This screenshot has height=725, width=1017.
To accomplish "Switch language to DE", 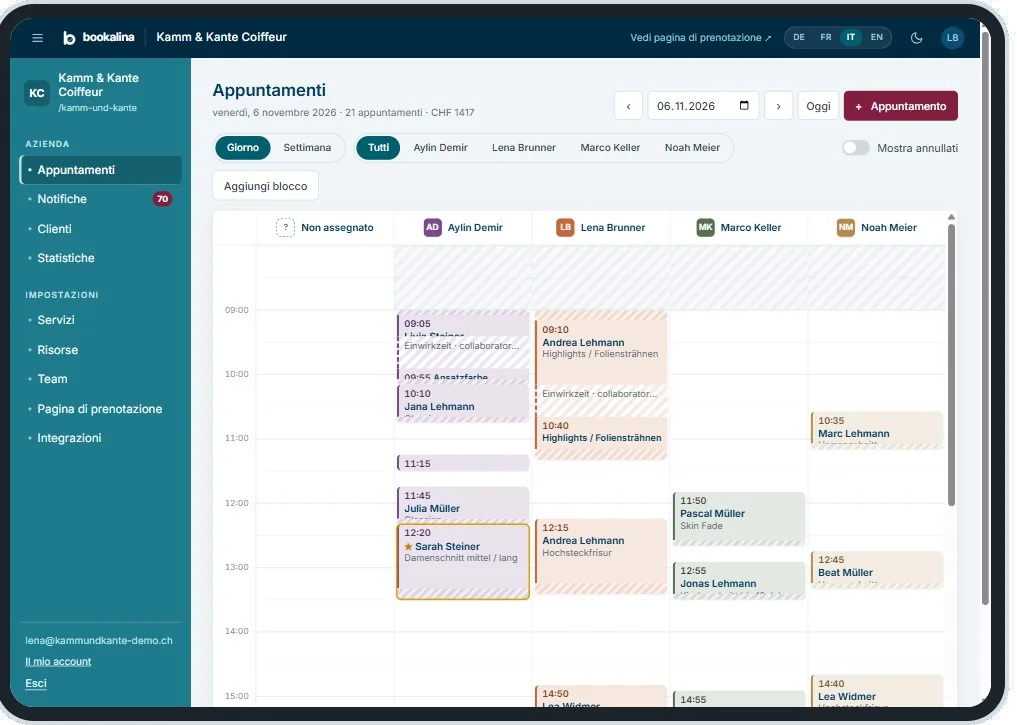I will coord(799,38).
